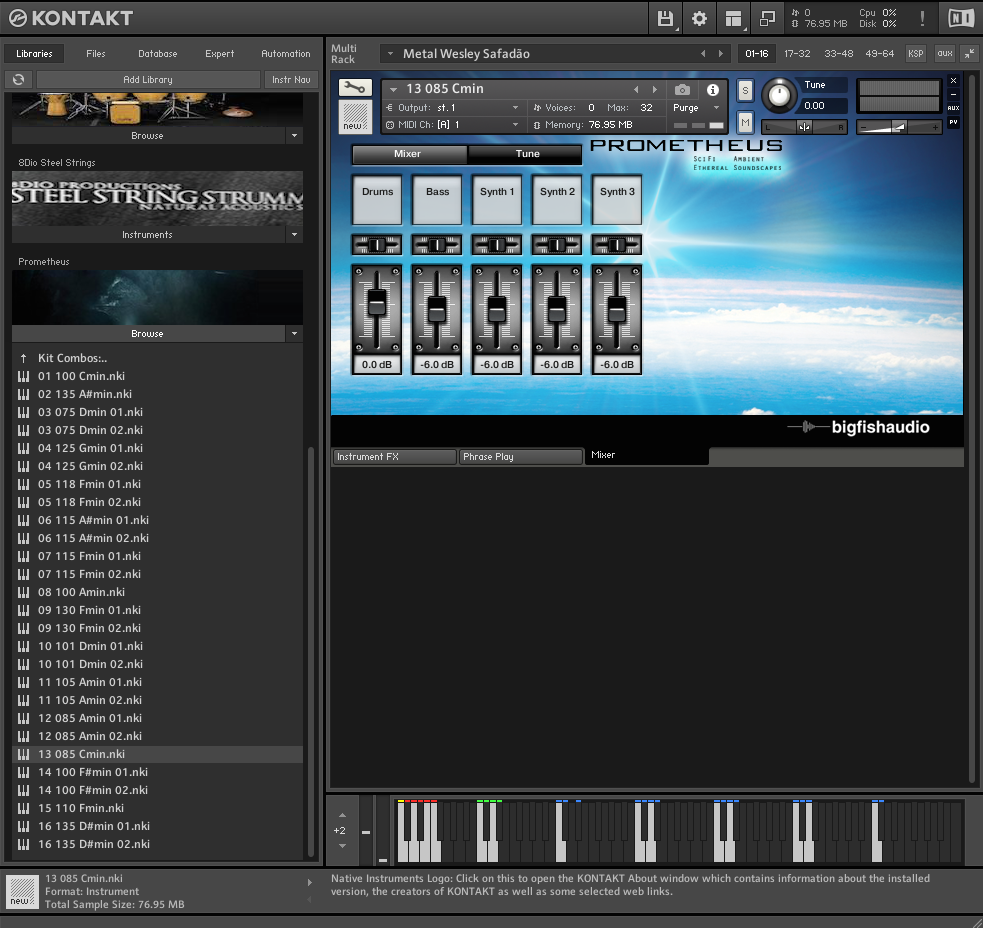Open the Instrument FX tab

[394, 456]
